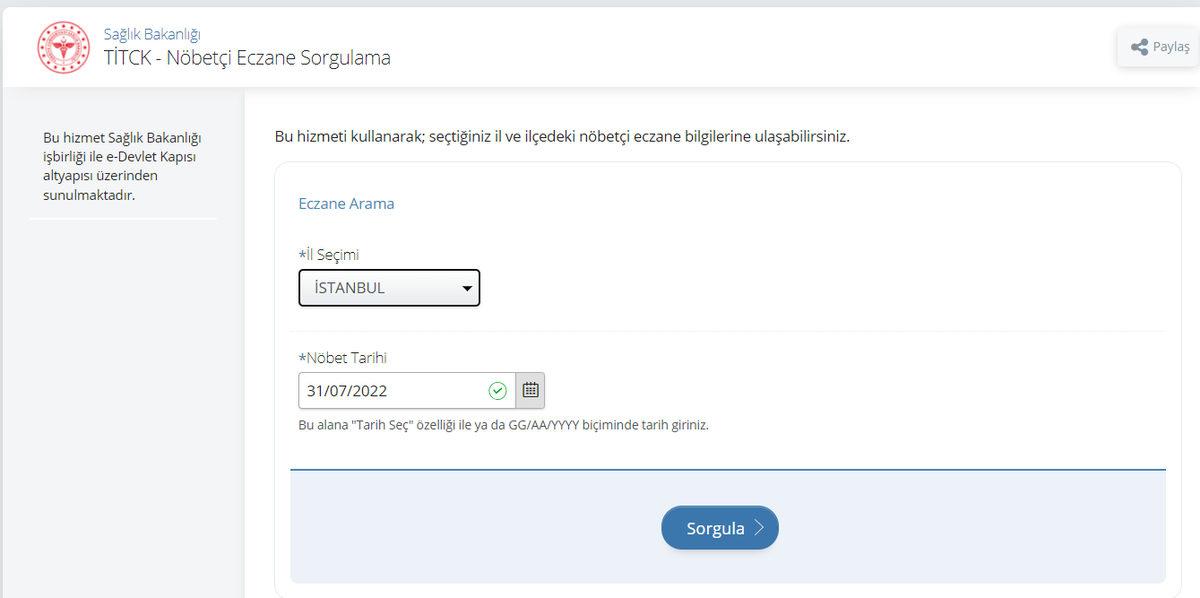Click the dropdown arrow beside İSTANBUL

pos(465,287)
